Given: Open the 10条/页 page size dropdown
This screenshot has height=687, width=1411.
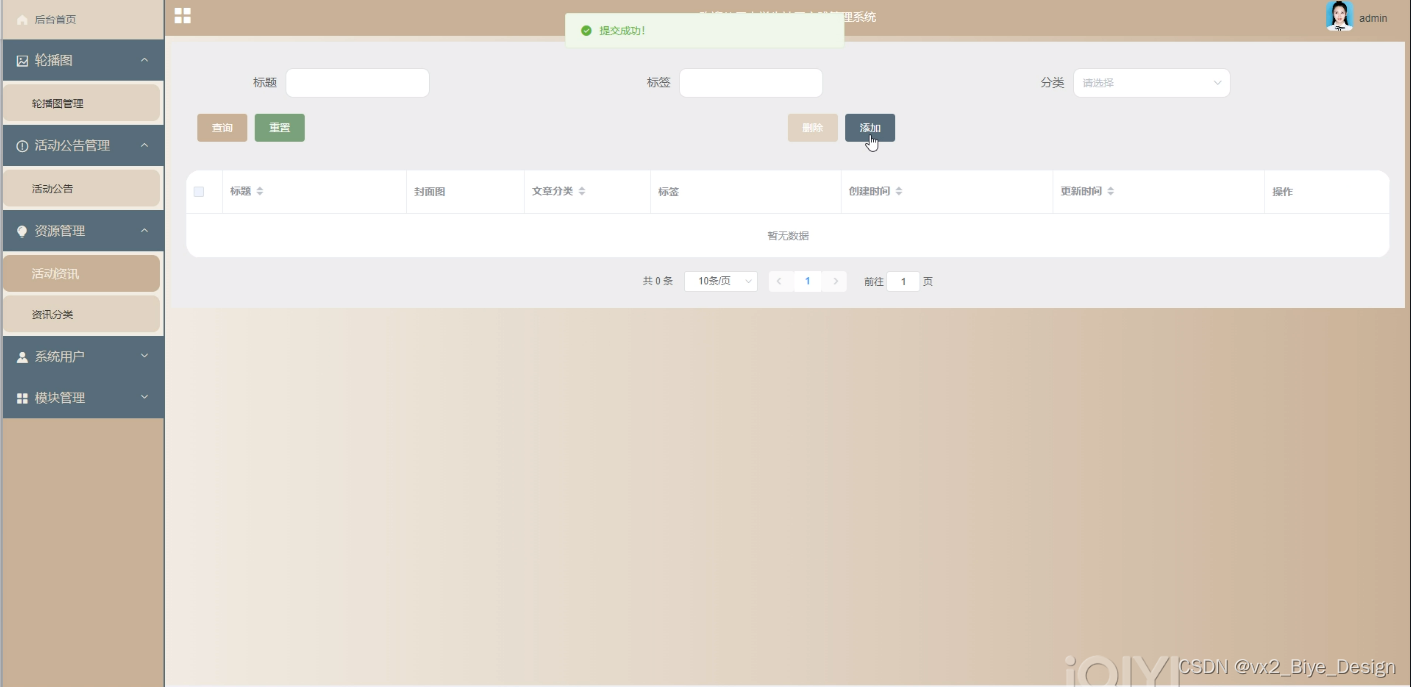Looking at the screenshot, I should (720, 282).
